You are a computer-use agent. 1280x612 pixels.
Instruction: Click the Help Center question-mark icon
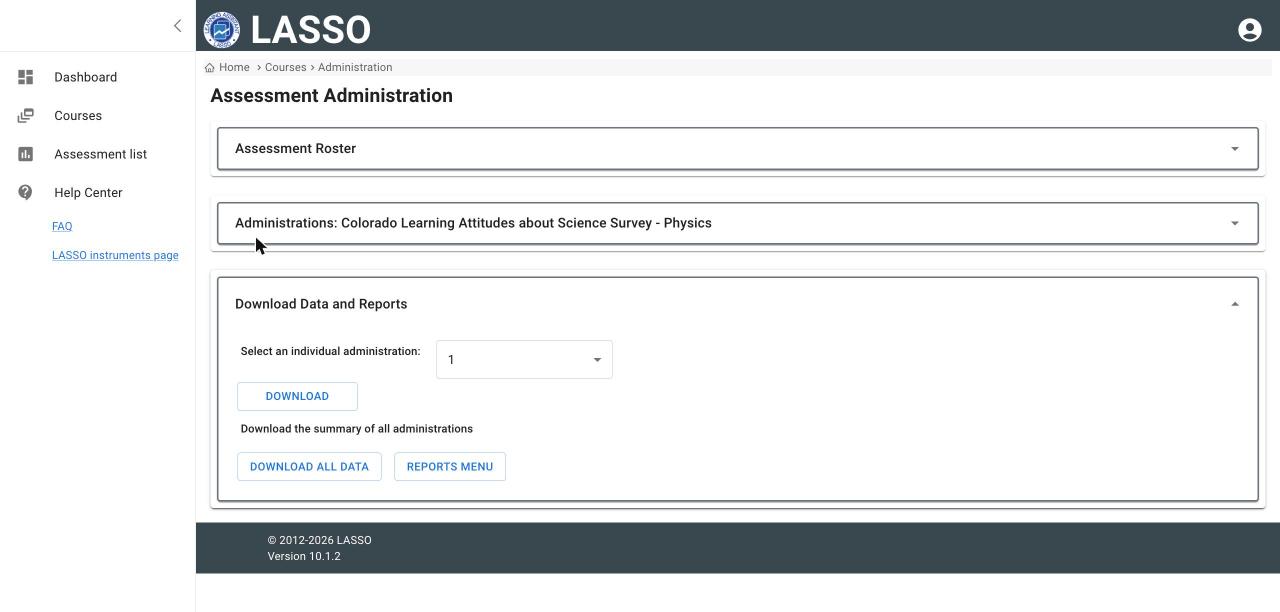point(26,192)
